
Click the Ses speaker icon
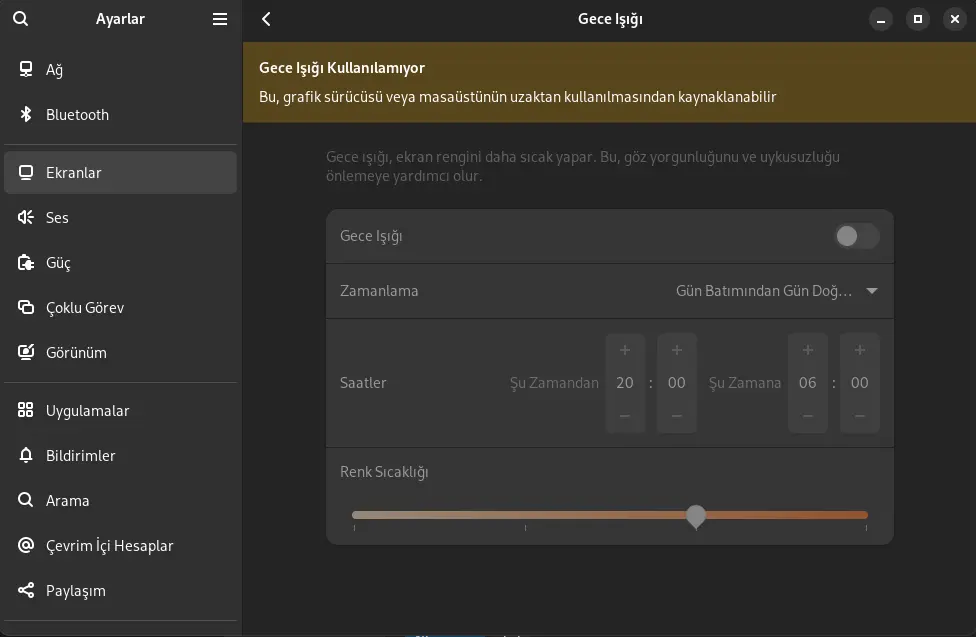(26, 217)
